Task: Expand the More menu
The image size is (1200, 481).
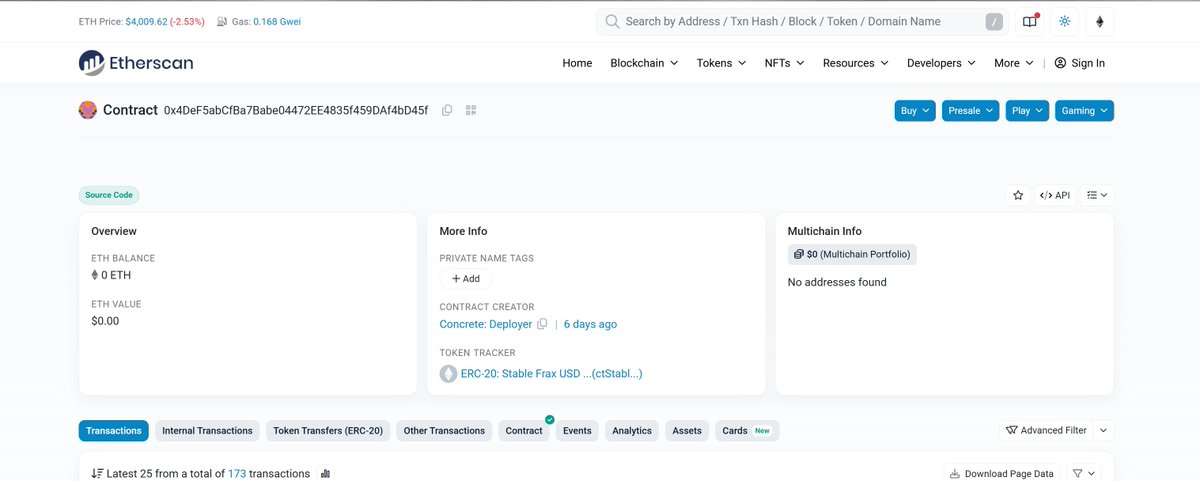Action: coord(1013,63)
